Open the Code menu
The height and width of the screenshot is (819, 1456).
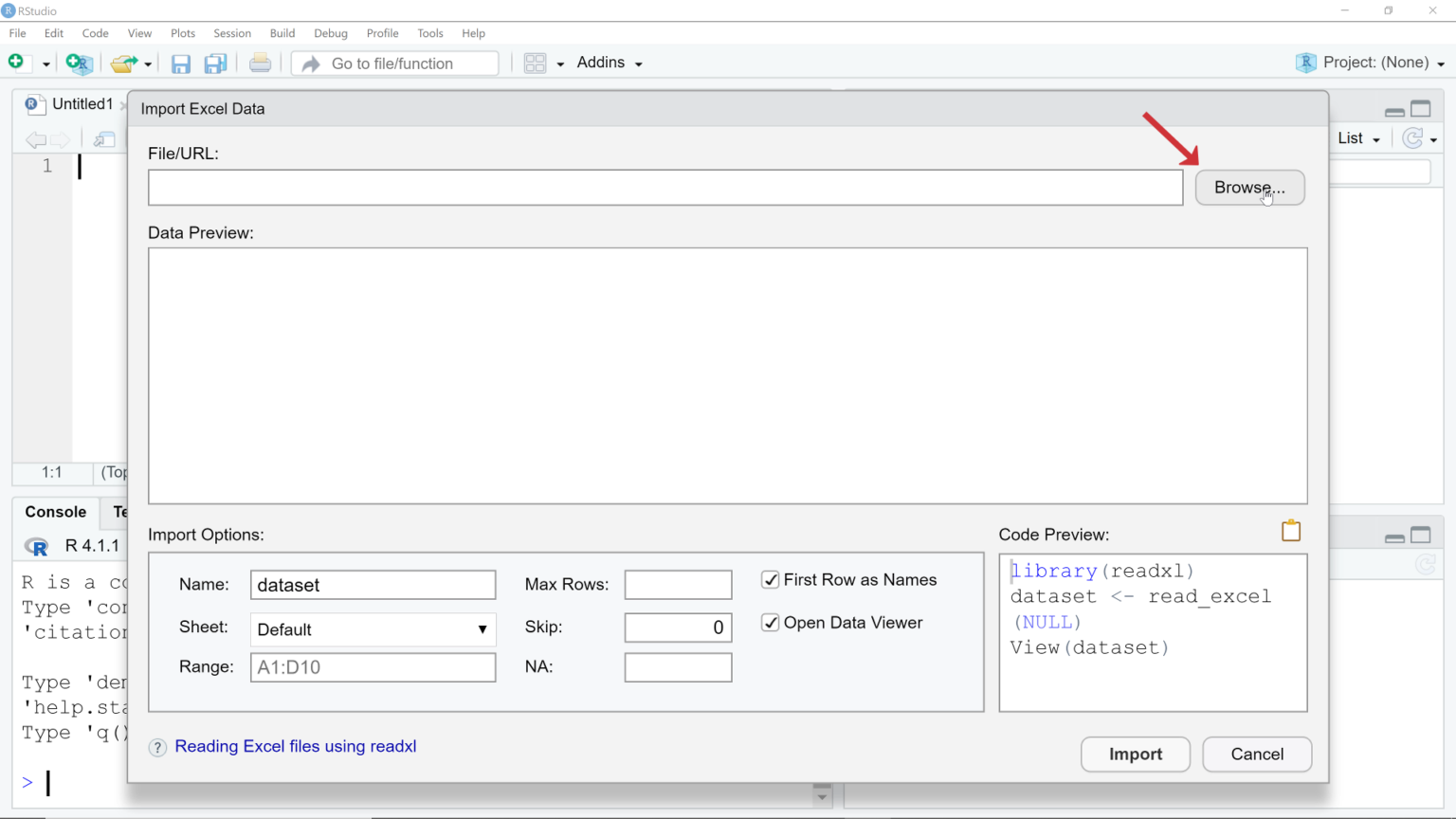click(95, 33)
